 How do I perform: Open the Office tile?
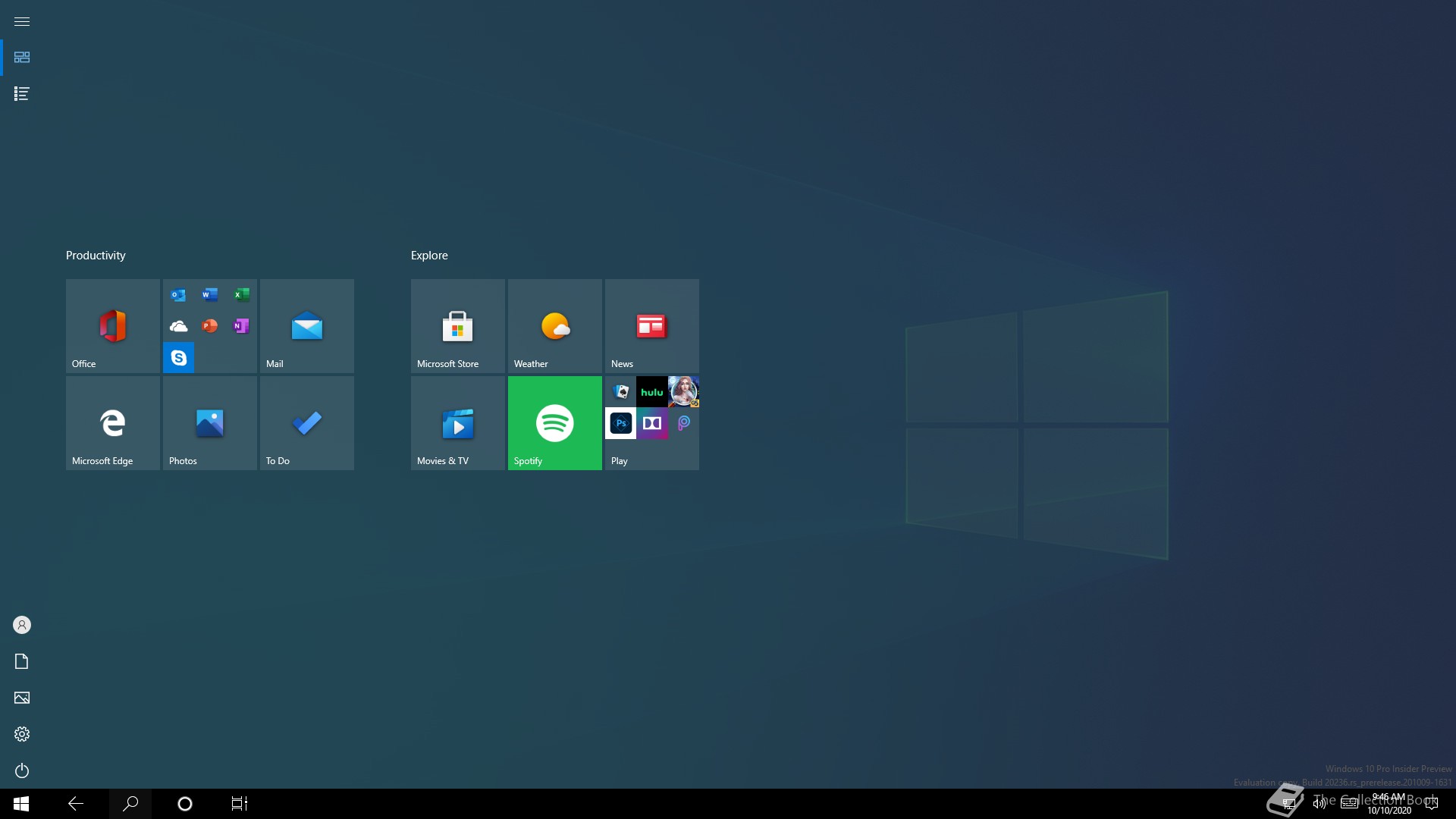click(112, 326)
